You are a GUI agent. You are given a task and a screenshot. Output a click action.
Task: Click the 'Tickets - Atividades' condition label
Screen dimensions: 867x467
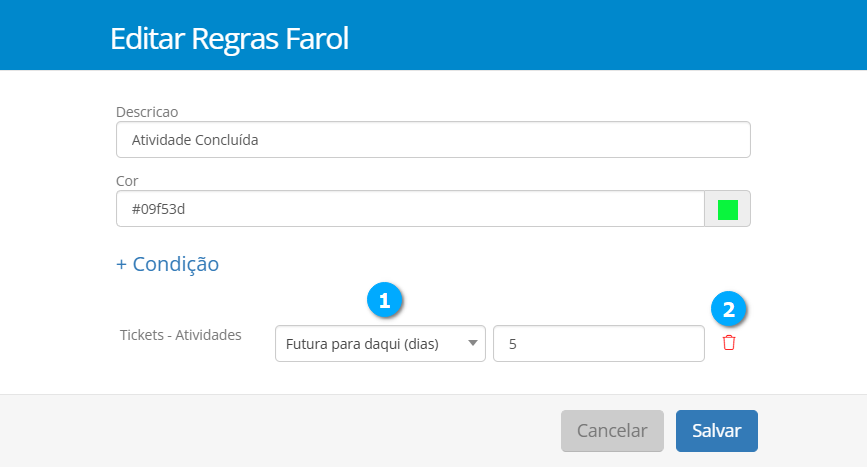coord(181,335)
